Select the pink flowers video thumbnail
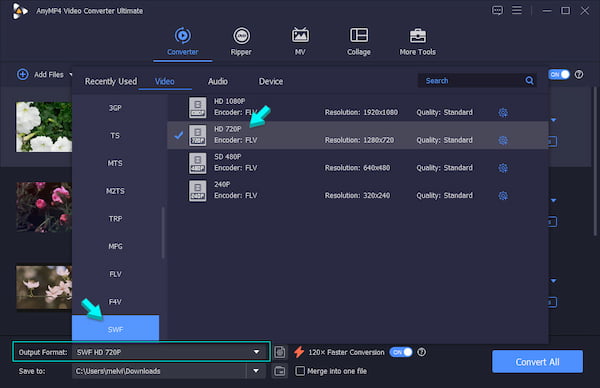The height and width of the screenshot is (388, 600). coord(44,207)
